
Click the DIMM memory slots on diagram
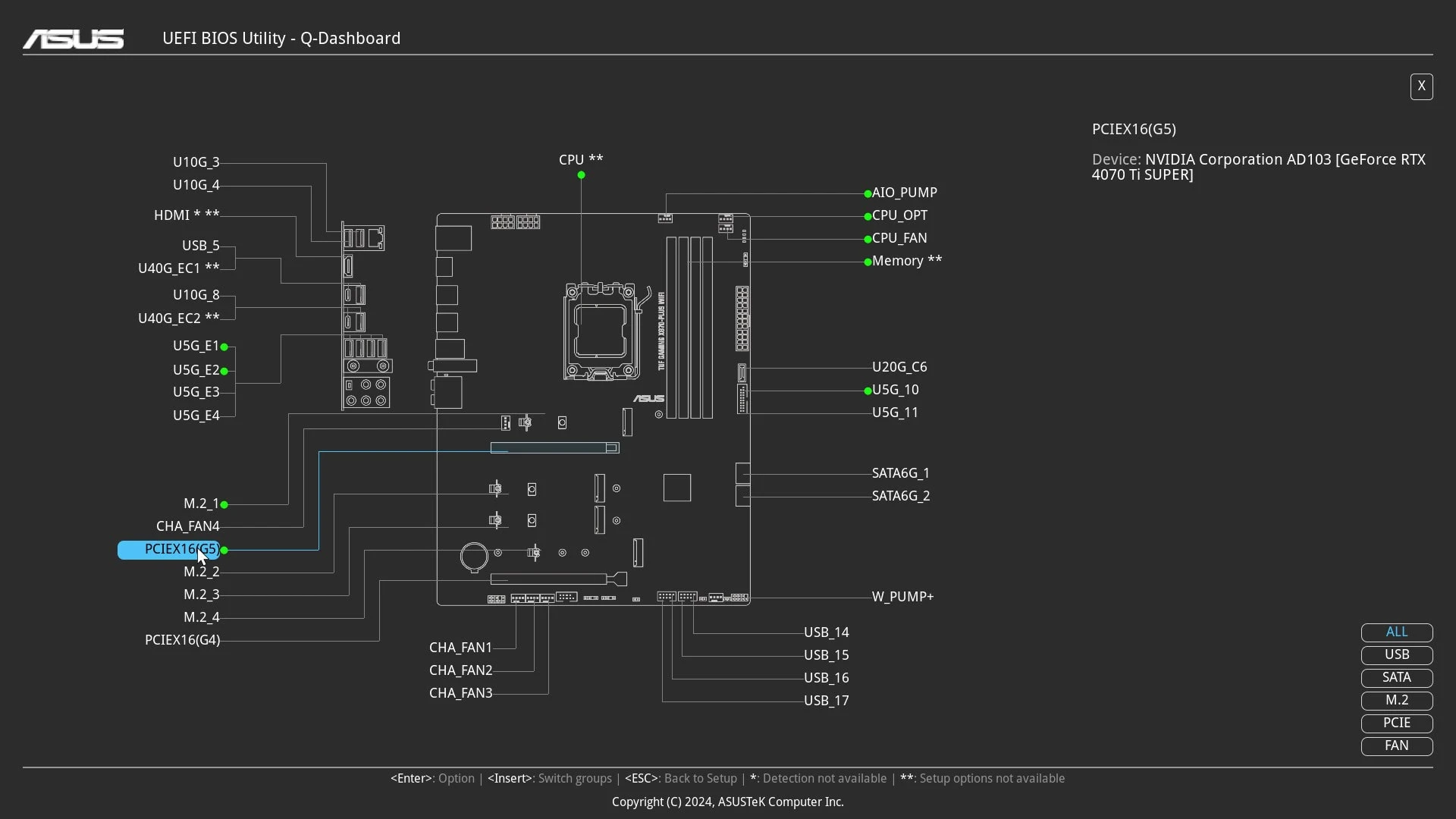click(689, 328)
